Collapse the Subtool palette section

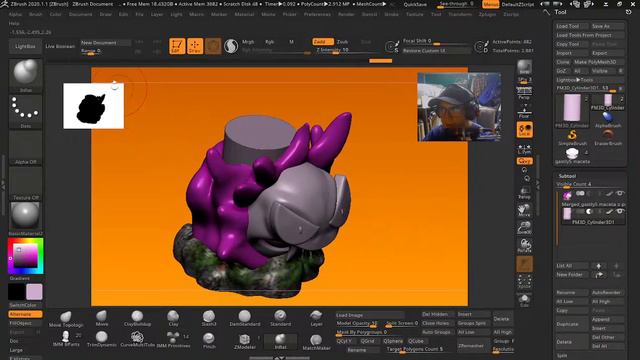tap(567, 176)
